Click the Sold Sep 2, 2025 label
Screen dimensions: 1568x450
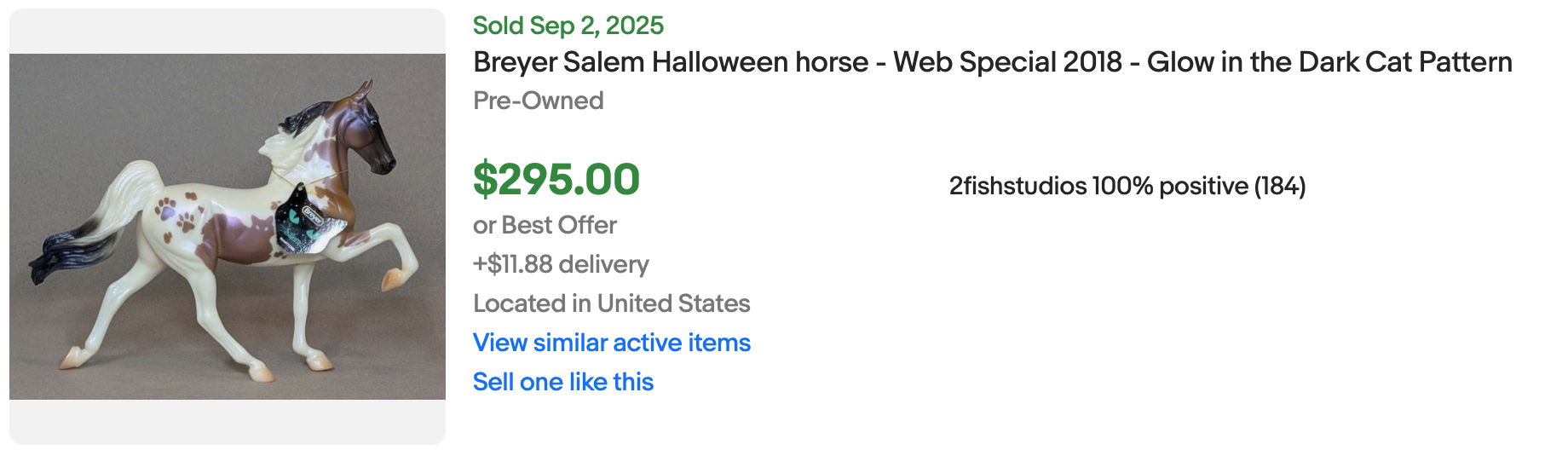568,26
